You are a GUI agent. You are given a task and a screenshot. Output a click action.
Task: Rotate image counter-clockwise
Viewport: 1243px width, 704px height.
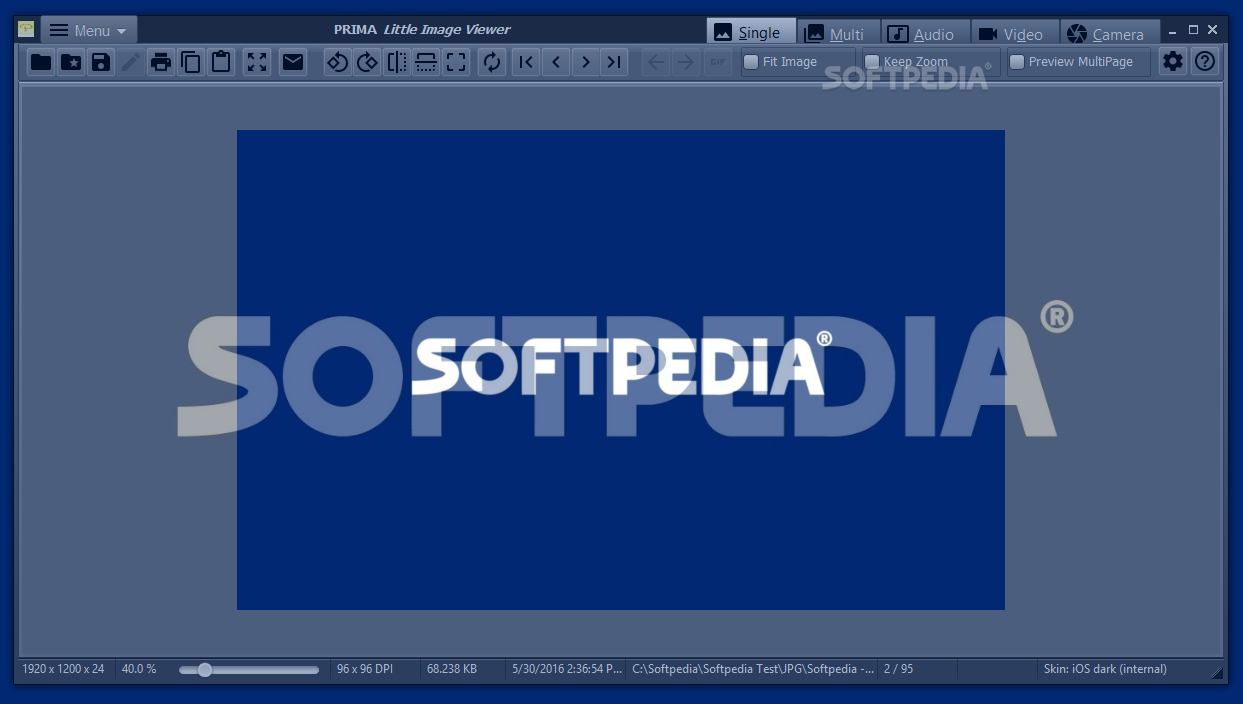(x=338, y=63)
